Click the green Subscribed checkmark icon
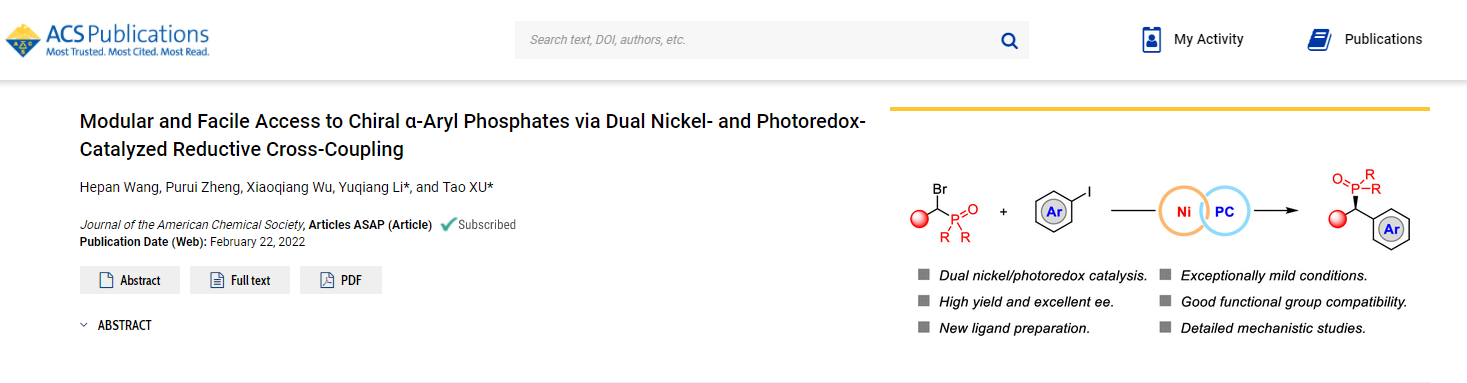The height and width of the screenshot is (383, 1467). click(x=448, y=224)
